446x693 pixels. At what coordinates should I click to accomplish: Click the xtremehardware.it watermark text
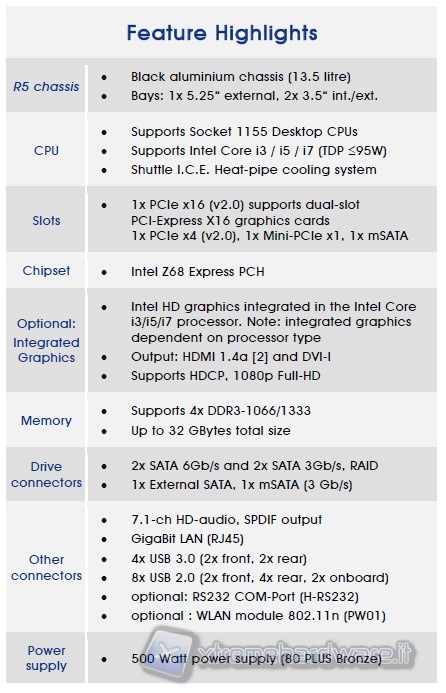click(305, 653)
